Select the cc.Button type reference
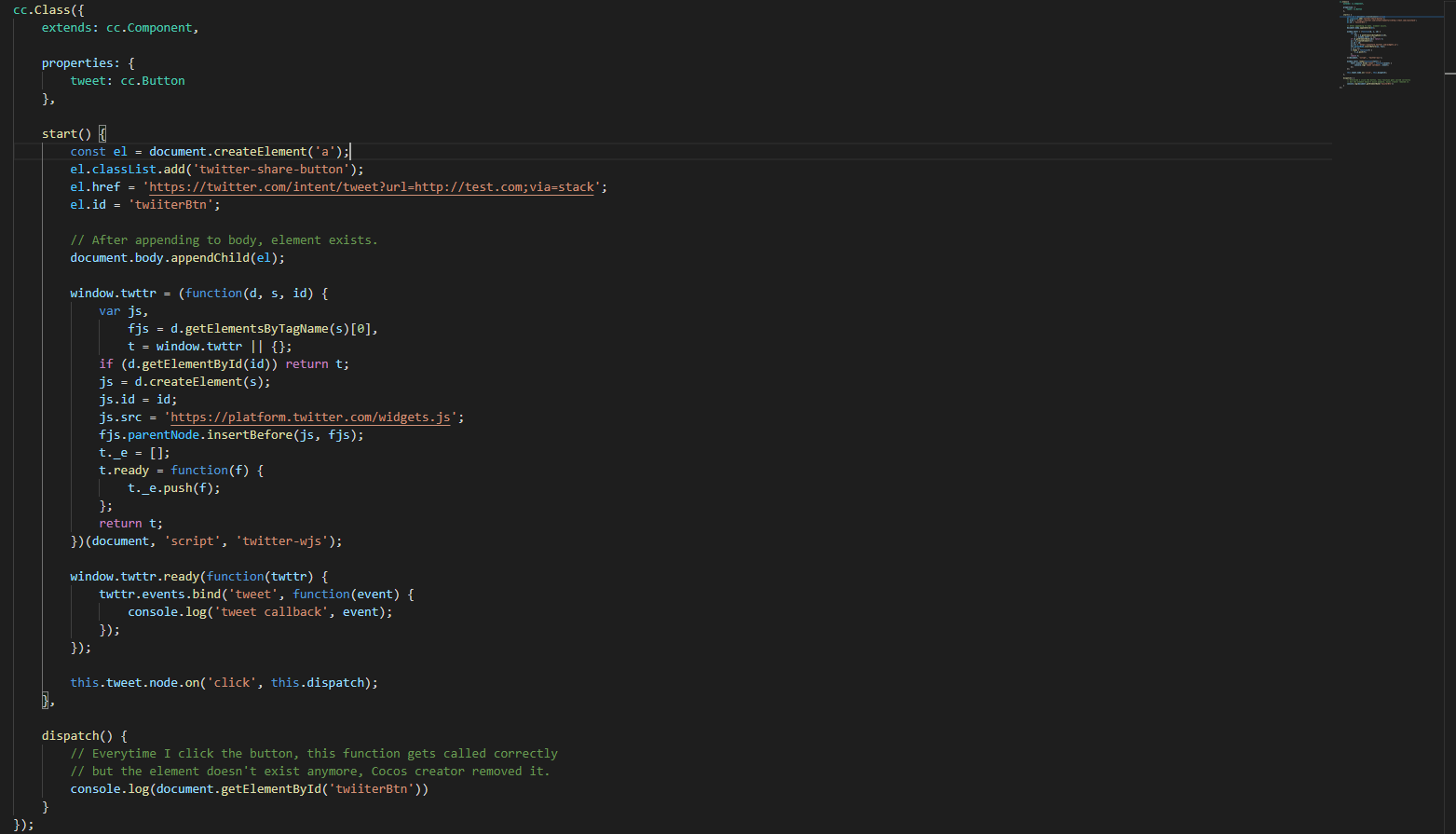This screenshot has width=1456, height=834. coord(153,81)
